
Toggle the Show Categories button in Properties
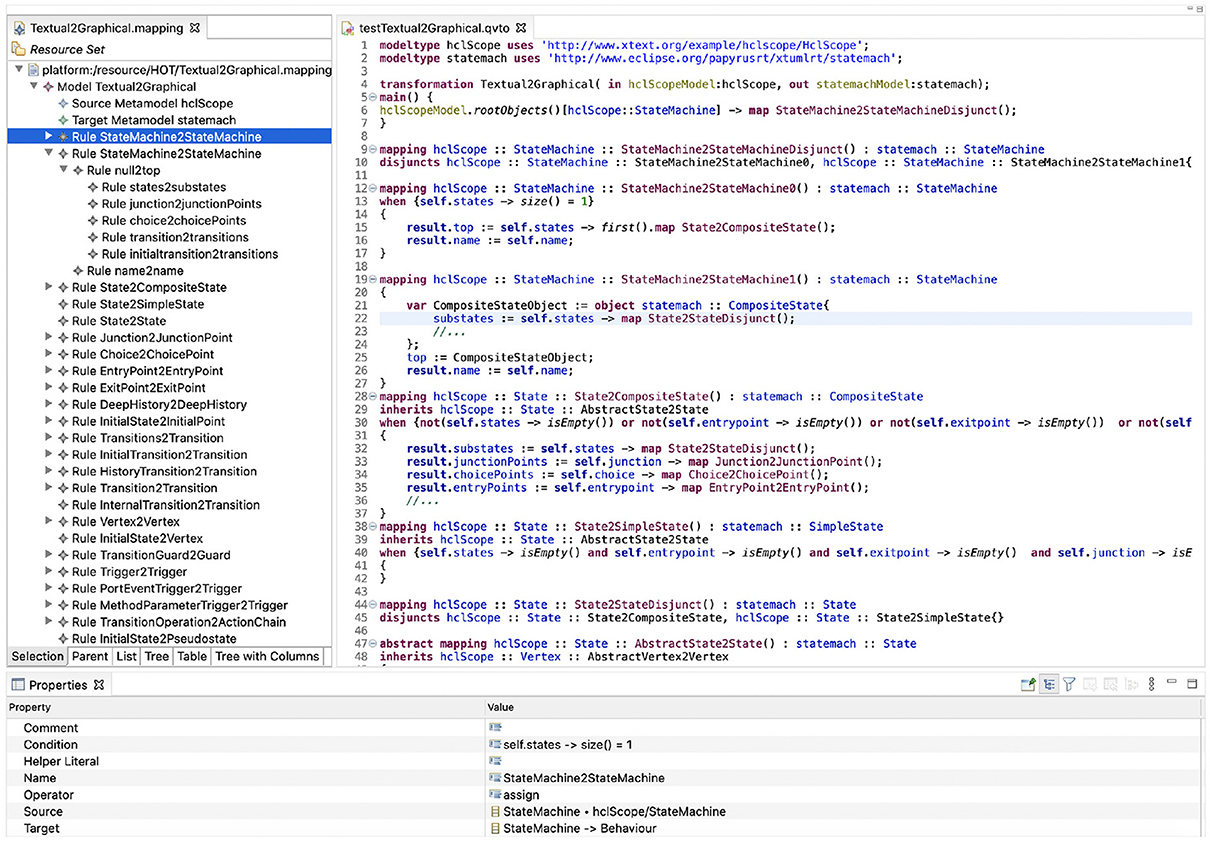[1049, 685]
